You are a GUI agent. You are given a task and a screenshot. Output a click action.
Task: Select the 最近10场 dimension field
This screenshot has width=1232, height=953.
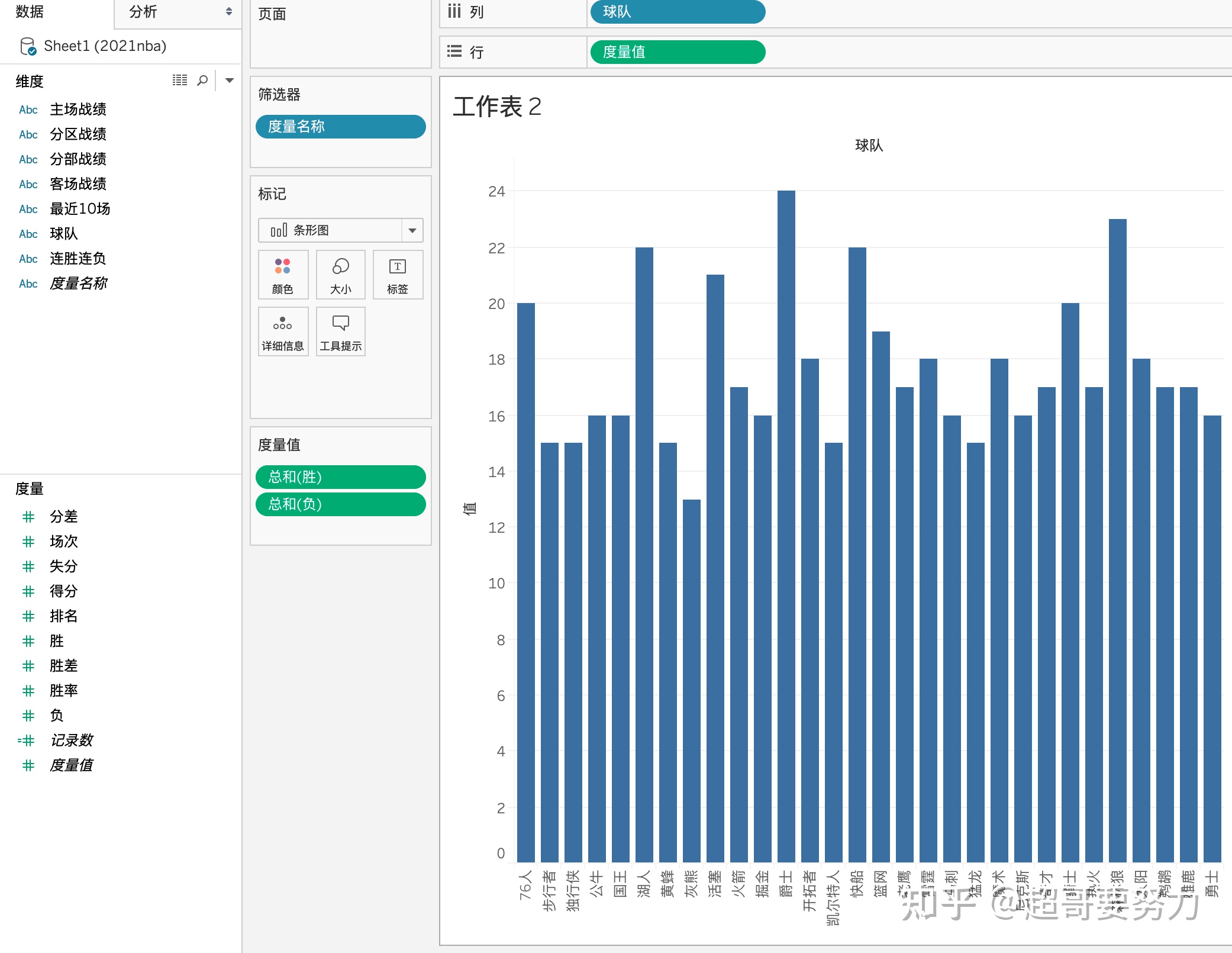tap(80, 209)
